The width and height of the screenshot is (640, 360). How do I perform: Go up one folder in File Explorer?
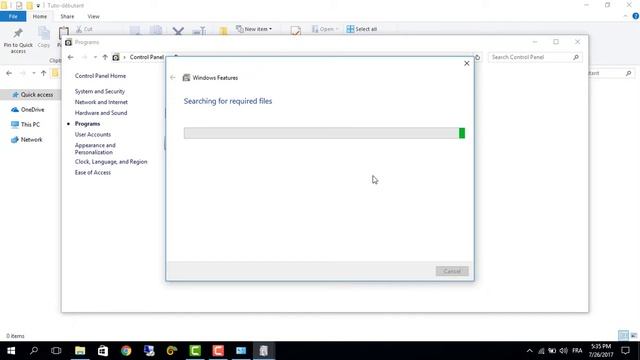click(43, 73)
